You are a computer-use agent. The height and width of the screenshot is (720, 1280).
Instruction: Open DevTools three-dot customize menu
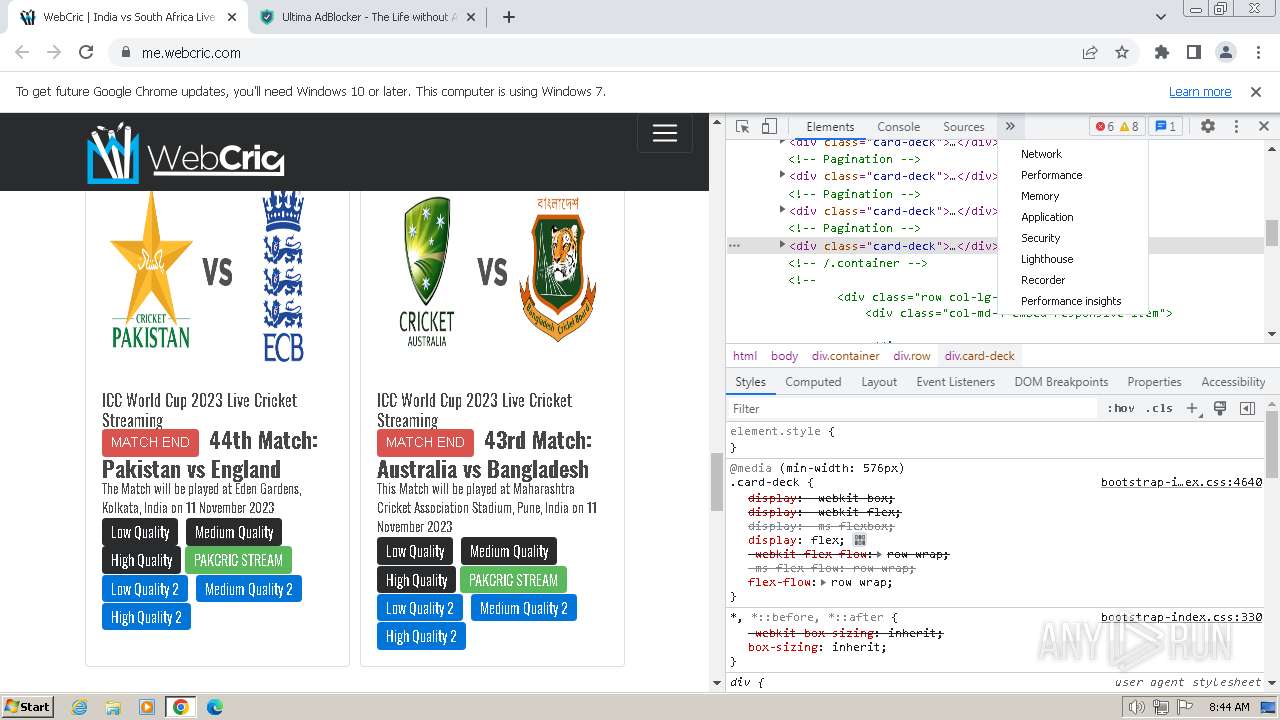click(x=1236, y=127)
